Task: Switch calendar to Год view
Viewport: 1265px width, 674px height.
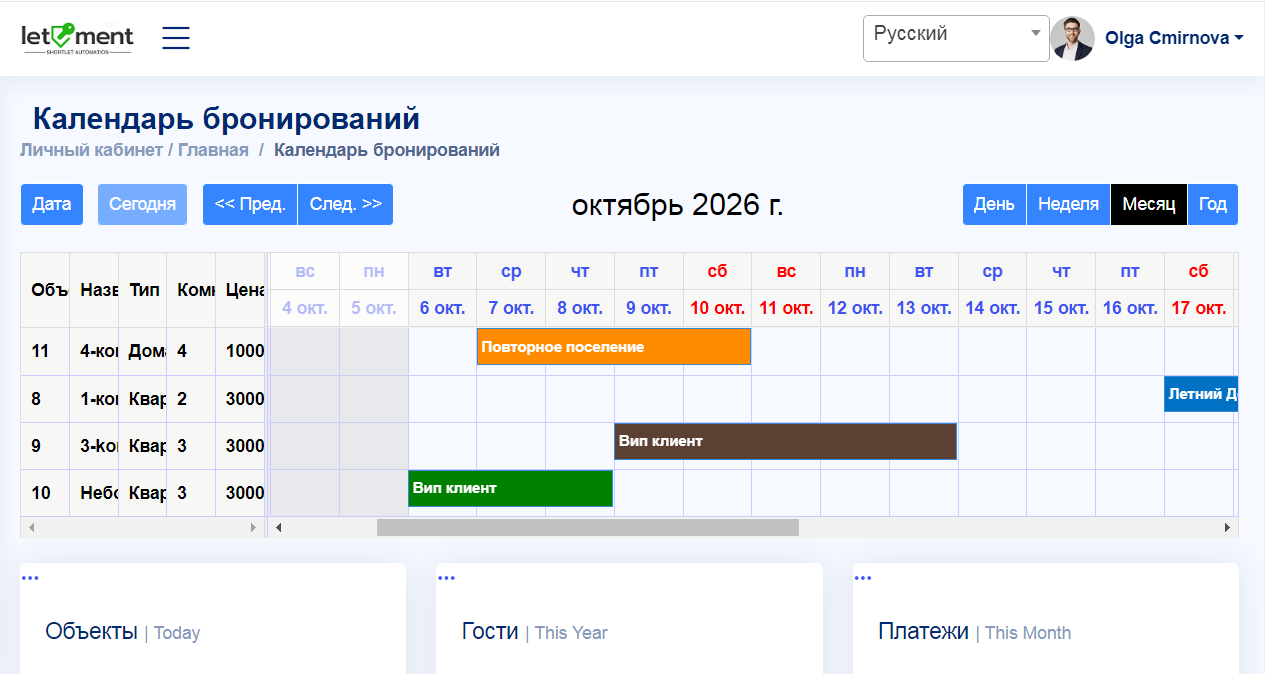Action: pyautogui.click(x=1213, y=204)
